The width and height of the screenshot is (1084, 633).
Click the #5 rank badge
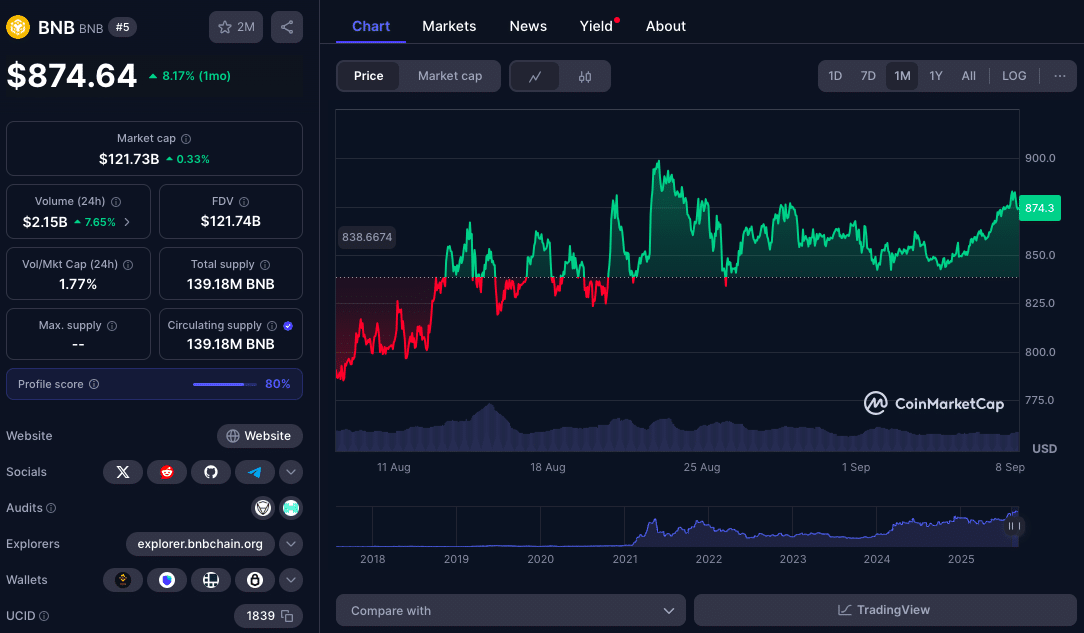pyautogui.click(x=122, y=28)
